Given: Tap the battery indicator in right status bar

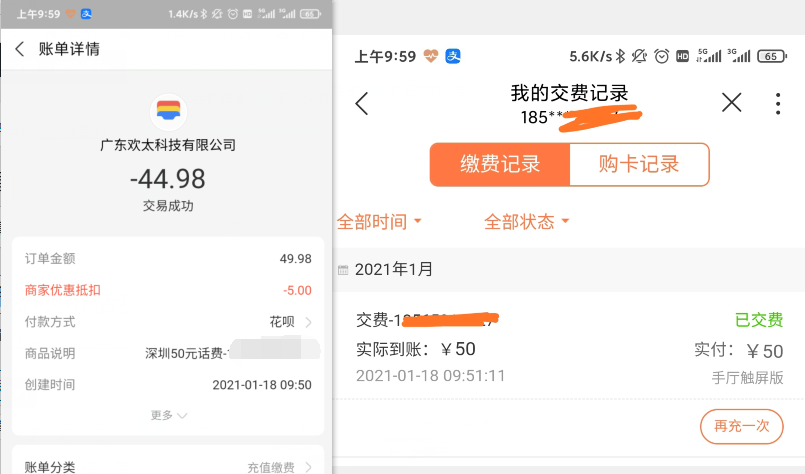Looking at the screenshot, I should (x=771, y=56).
